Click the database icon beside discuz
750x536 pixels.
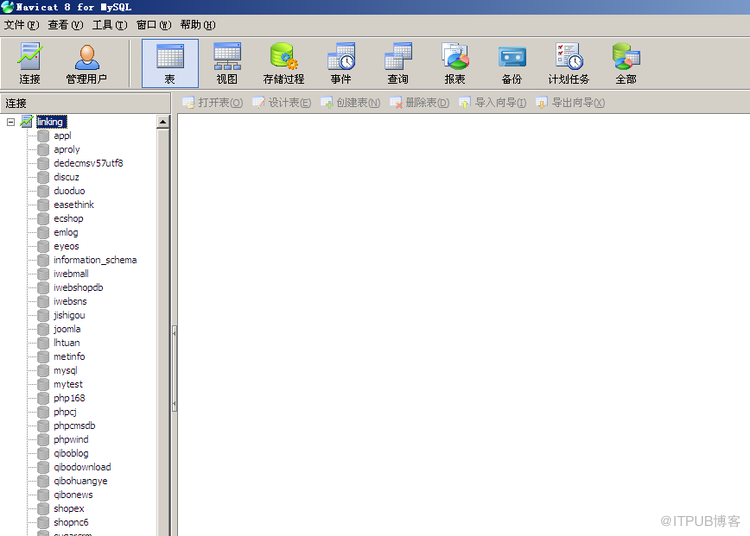[44, 177]
